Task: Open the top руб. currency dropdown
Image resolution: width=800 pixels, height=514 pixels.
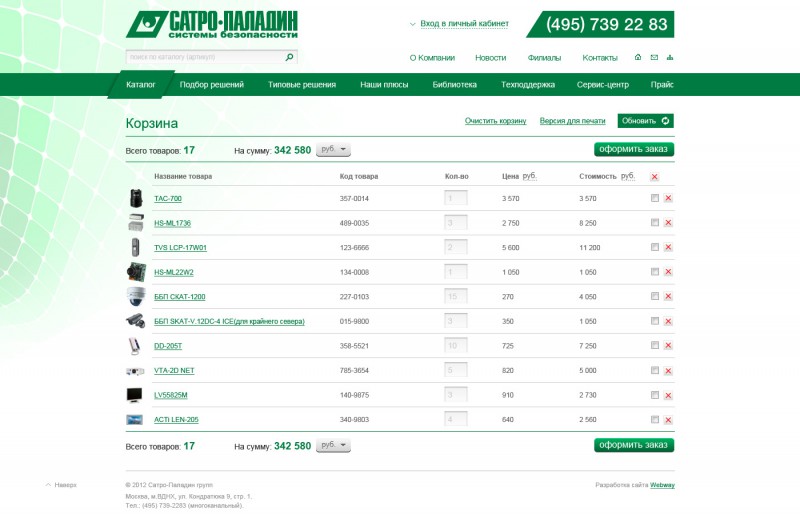Action: click(x=334, y=150)
